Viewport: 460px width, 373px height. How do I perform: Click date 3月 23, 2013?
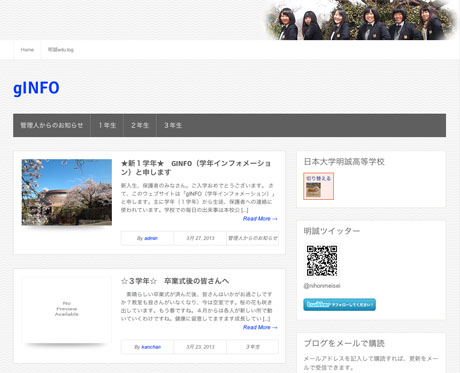200,347
